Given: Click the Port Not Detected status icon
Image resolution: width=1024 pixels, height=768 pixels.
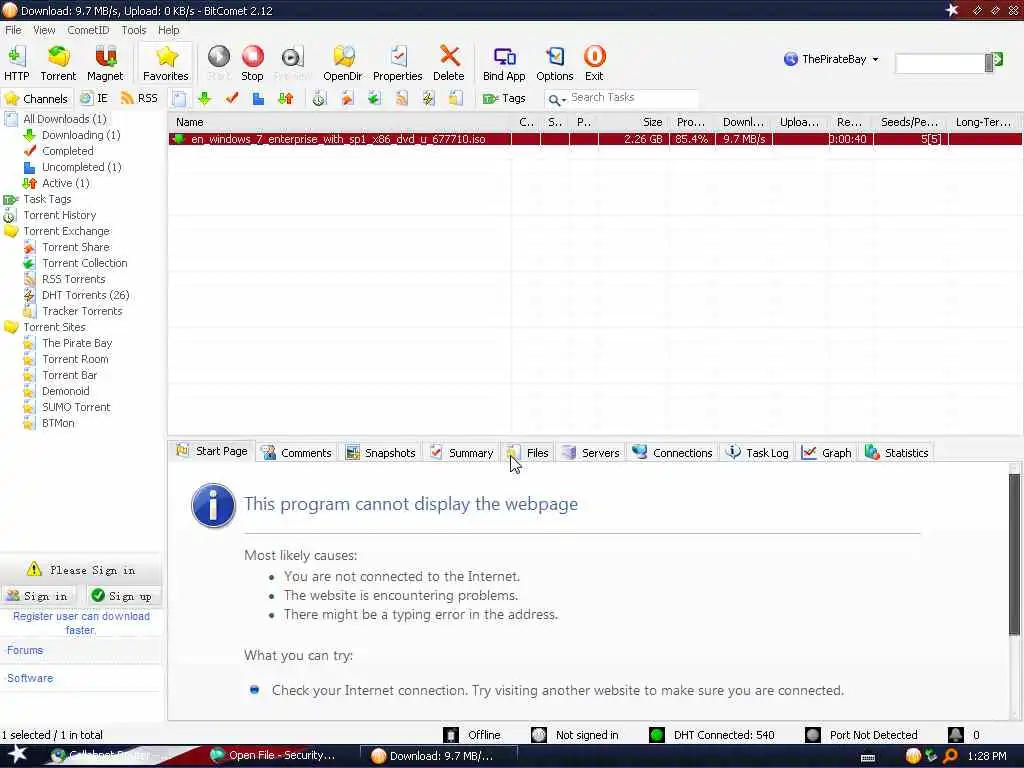Looking at the screenshot, I should pyautogui.click(x=812, y=735).
